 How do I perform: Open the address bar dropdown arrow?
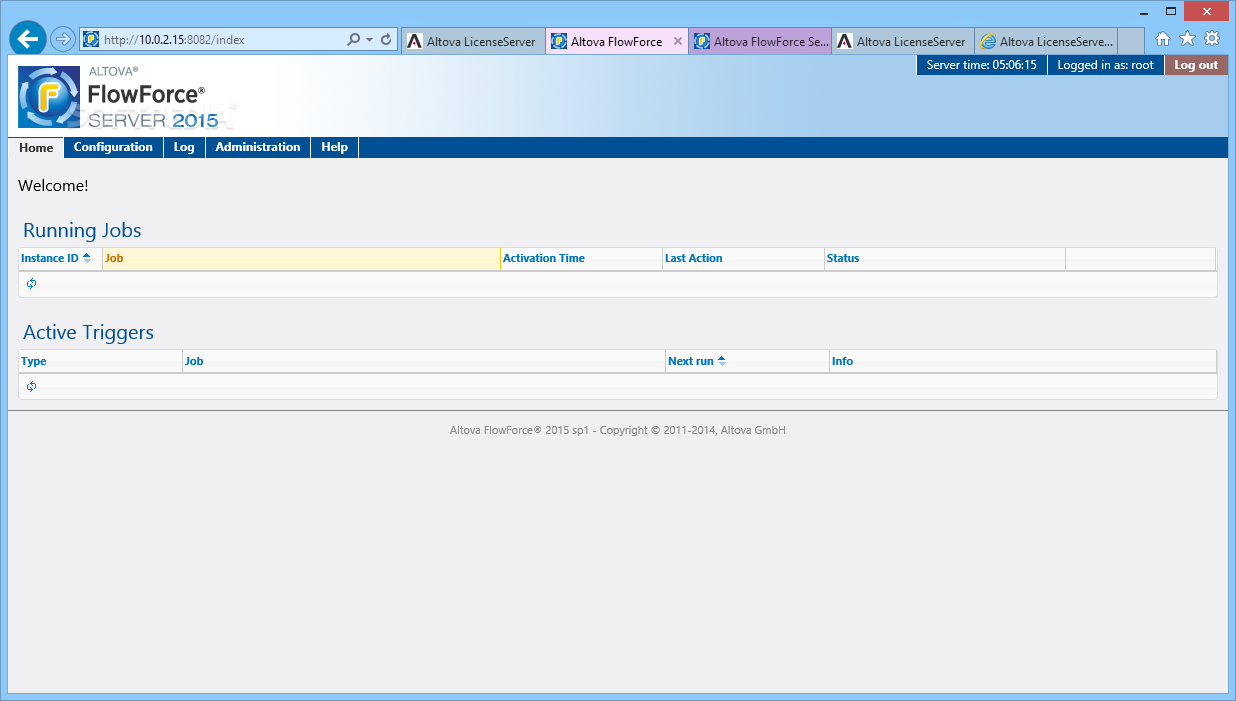(369, 40)
